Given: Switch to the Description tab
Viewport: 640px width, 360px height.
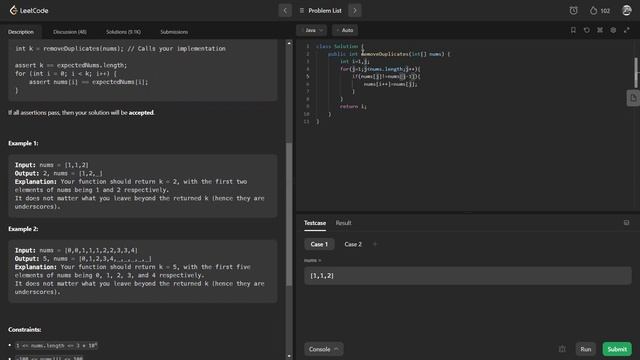Looking at the screenshot, I should pos(21,32).
